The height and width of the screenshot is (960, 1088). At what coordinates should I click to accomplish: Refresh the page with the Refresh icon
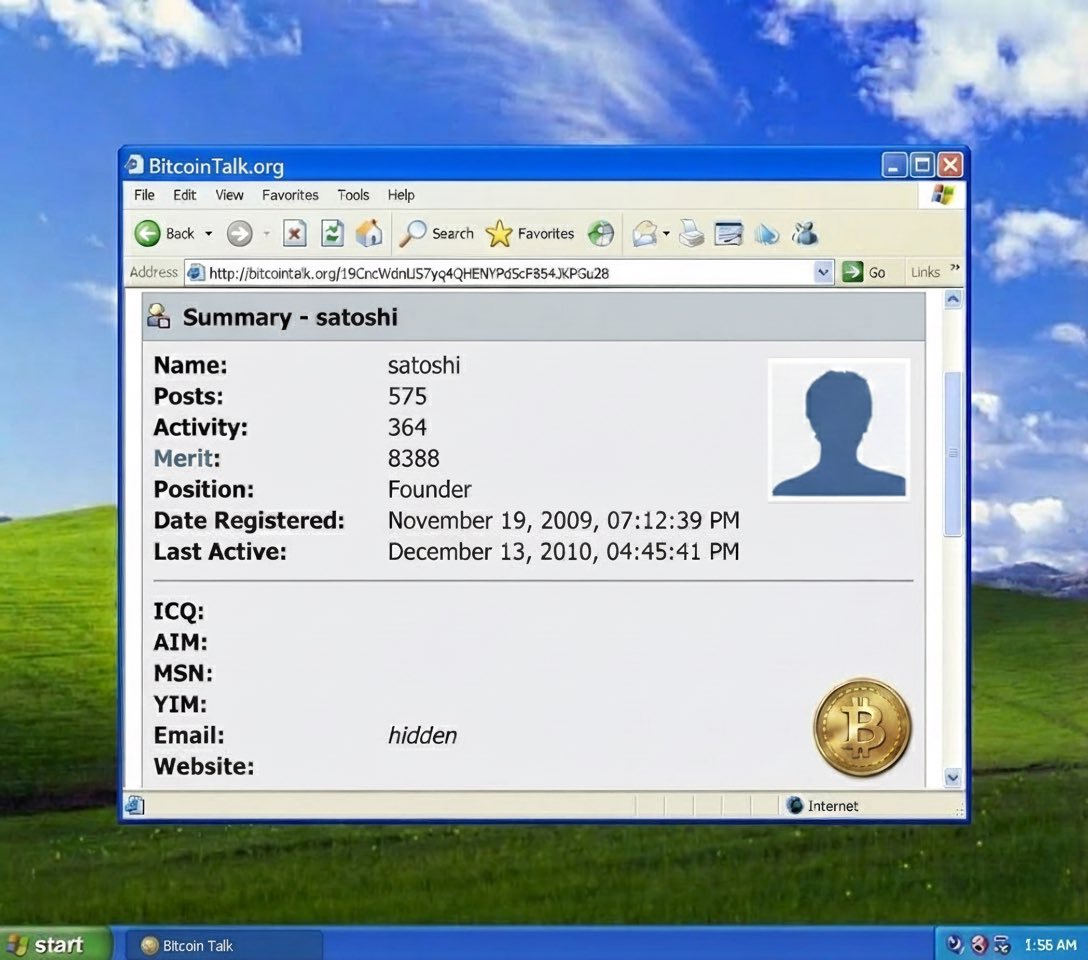pyautogui.click(x=332, y=234)
